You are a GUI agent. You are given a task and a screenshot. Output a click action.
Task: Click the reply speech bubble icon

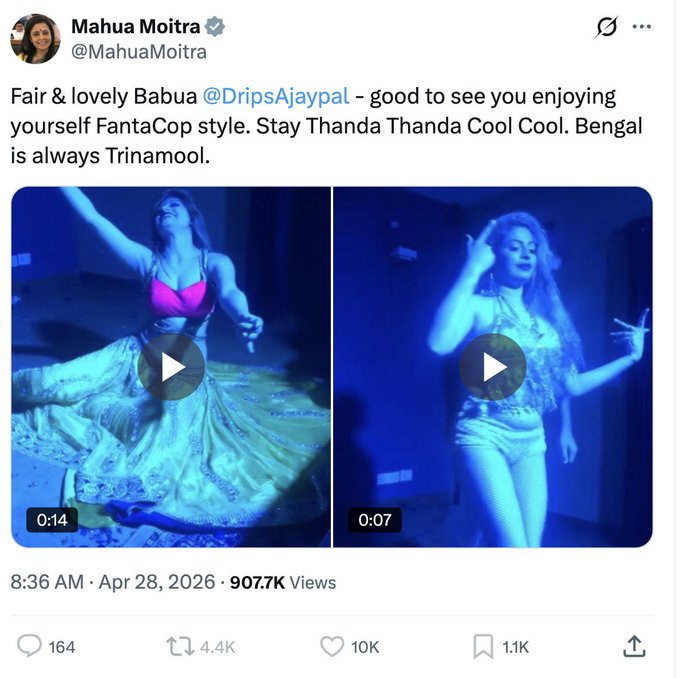pyautogui.click(x=30, y=647)
